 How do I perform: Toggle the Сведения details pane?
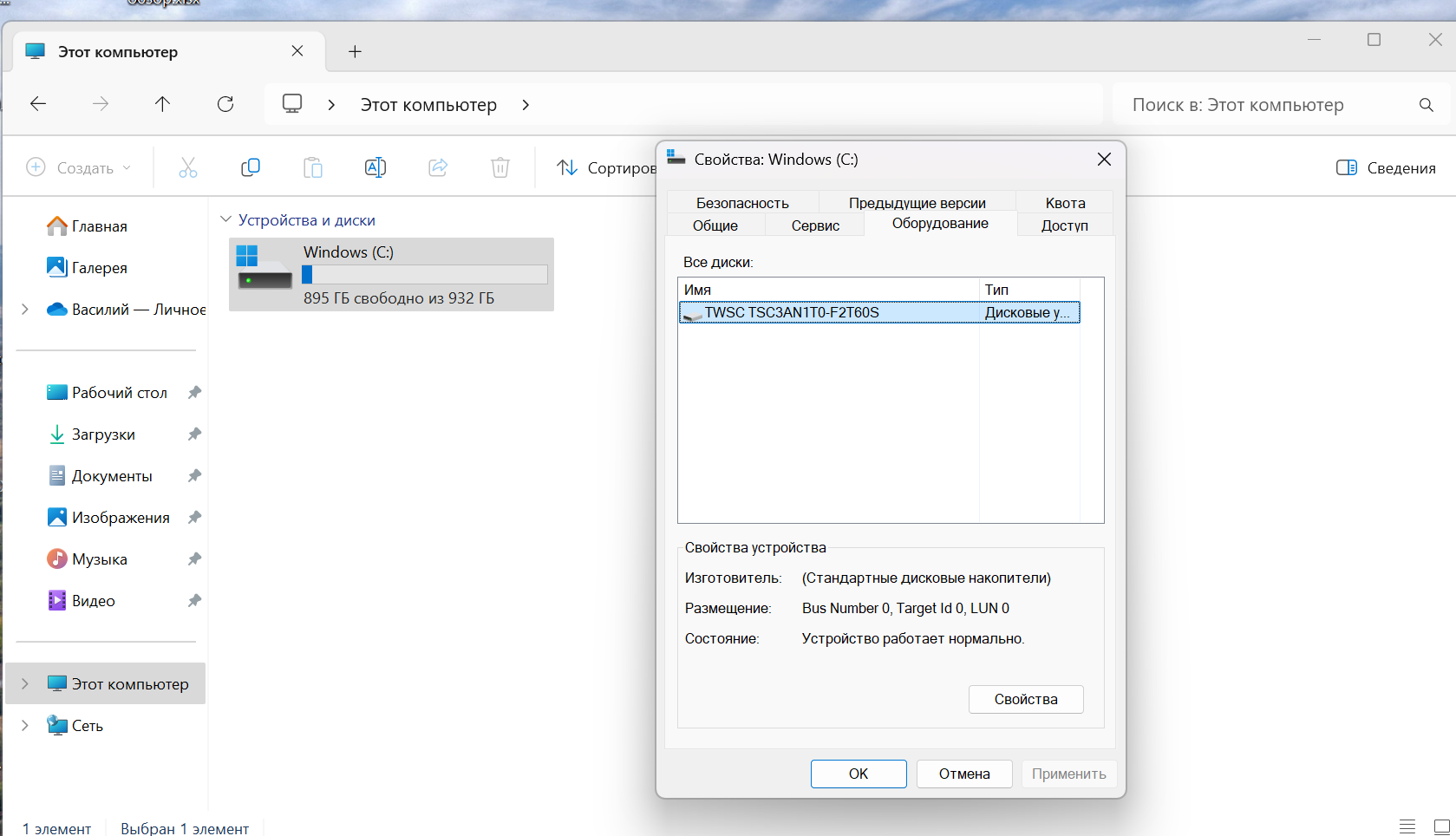(1386, 167)
